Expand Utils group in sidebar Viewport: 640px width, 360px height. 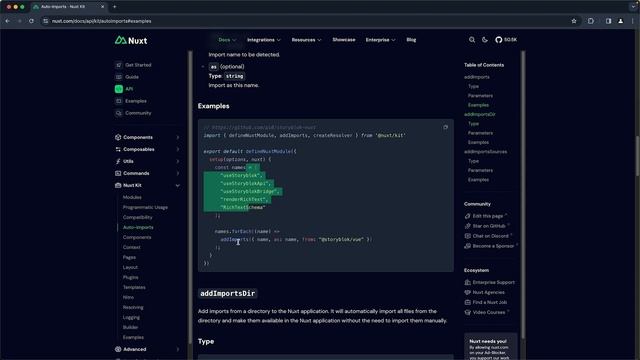click(x=147, y=161)
